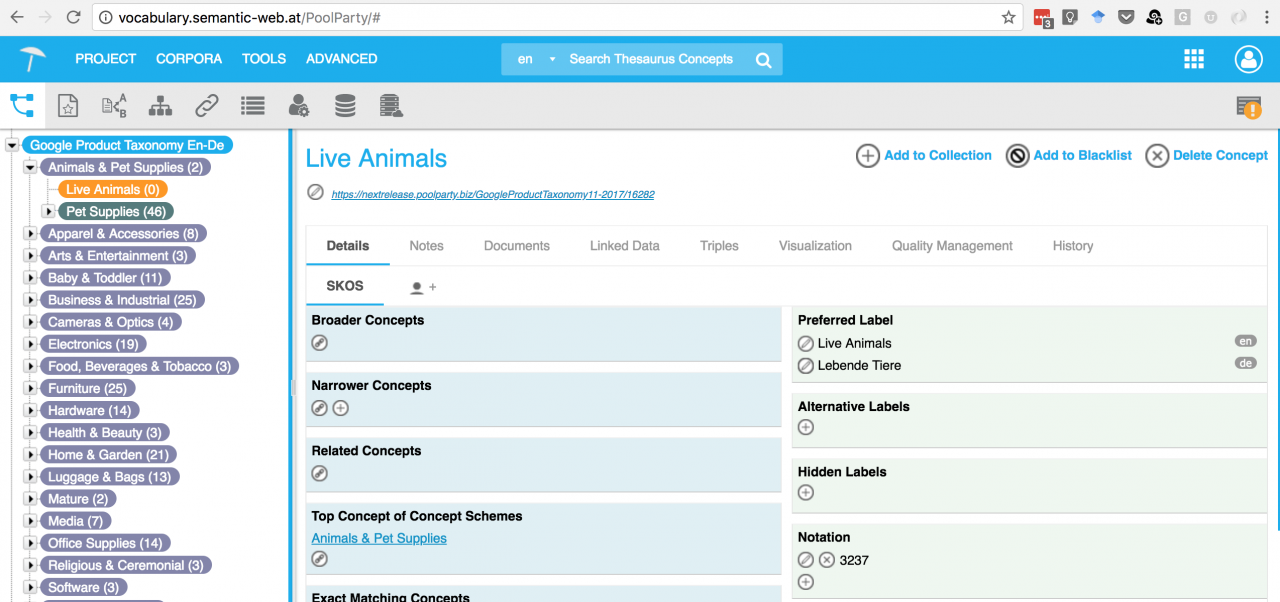The width and height of the screenshot is (1280, 602).
Task: Collapse the Animals & Pet Supplies node
Action: pyautogui.click(x=31, y=168)
